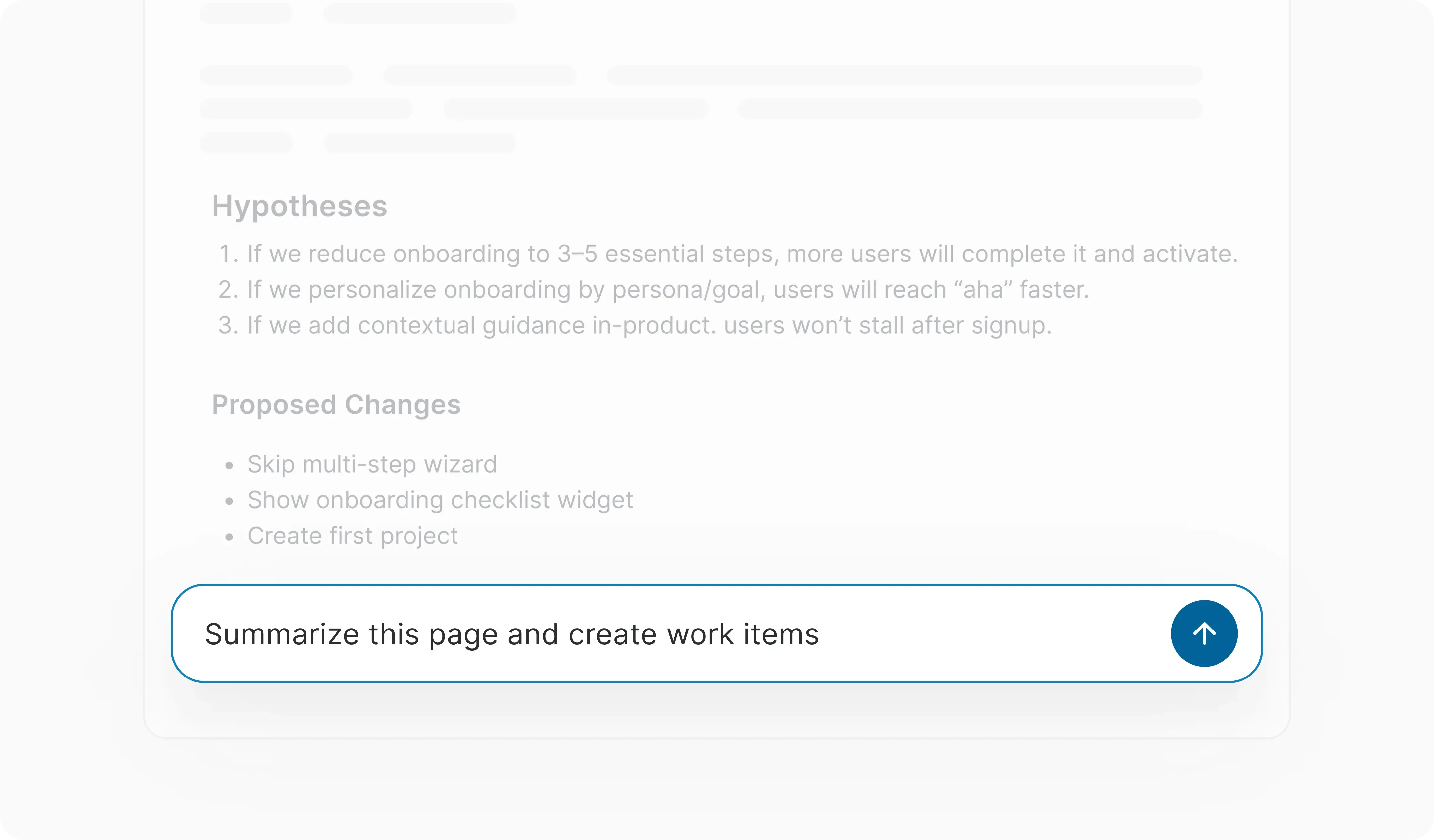The height and width of the screenshot is (840, 1434).
Task: Click inside the Summarize this page input field
Action: coord(512,633)
